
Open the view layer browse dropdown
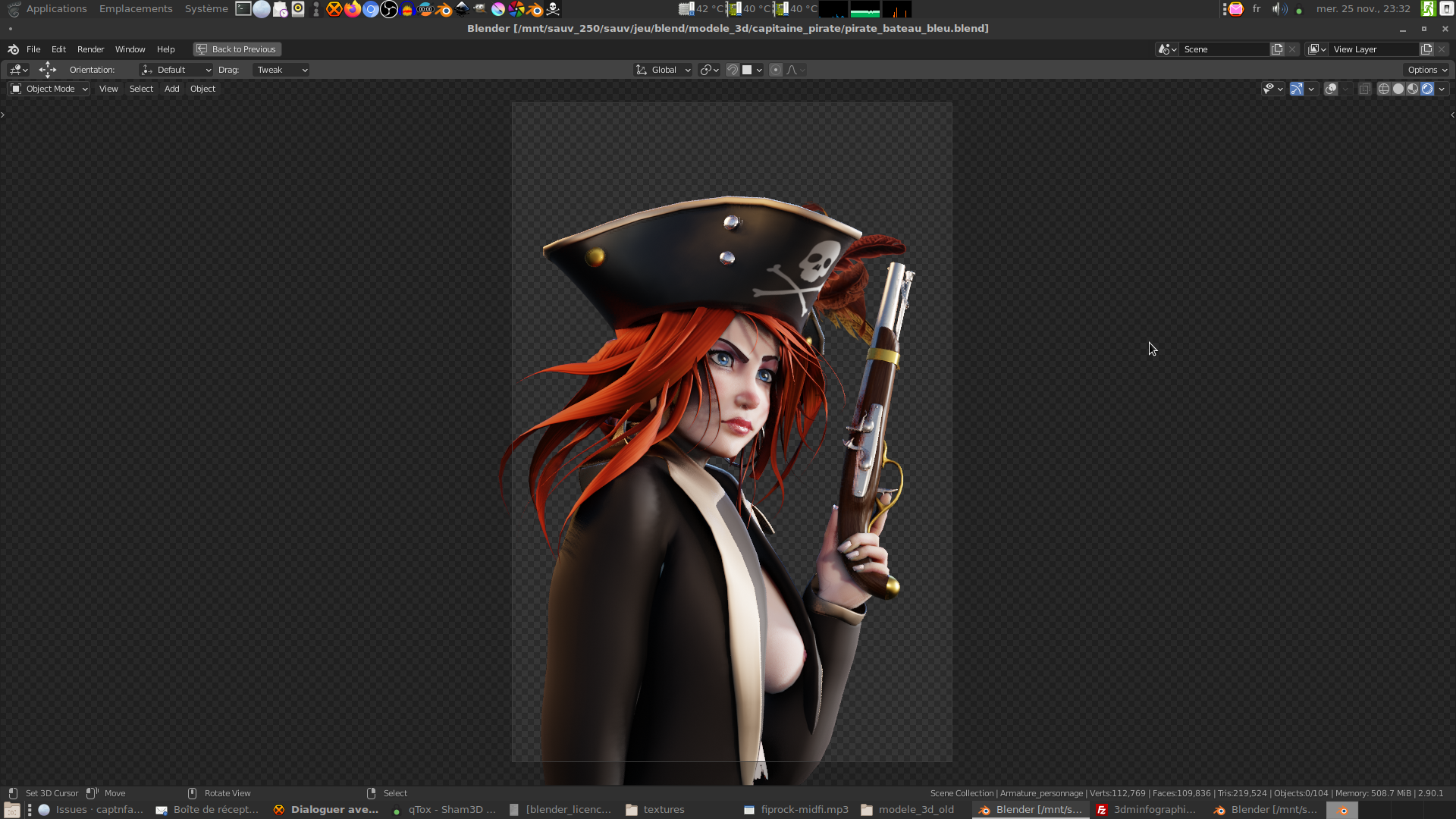click(x=1317, y=49)
